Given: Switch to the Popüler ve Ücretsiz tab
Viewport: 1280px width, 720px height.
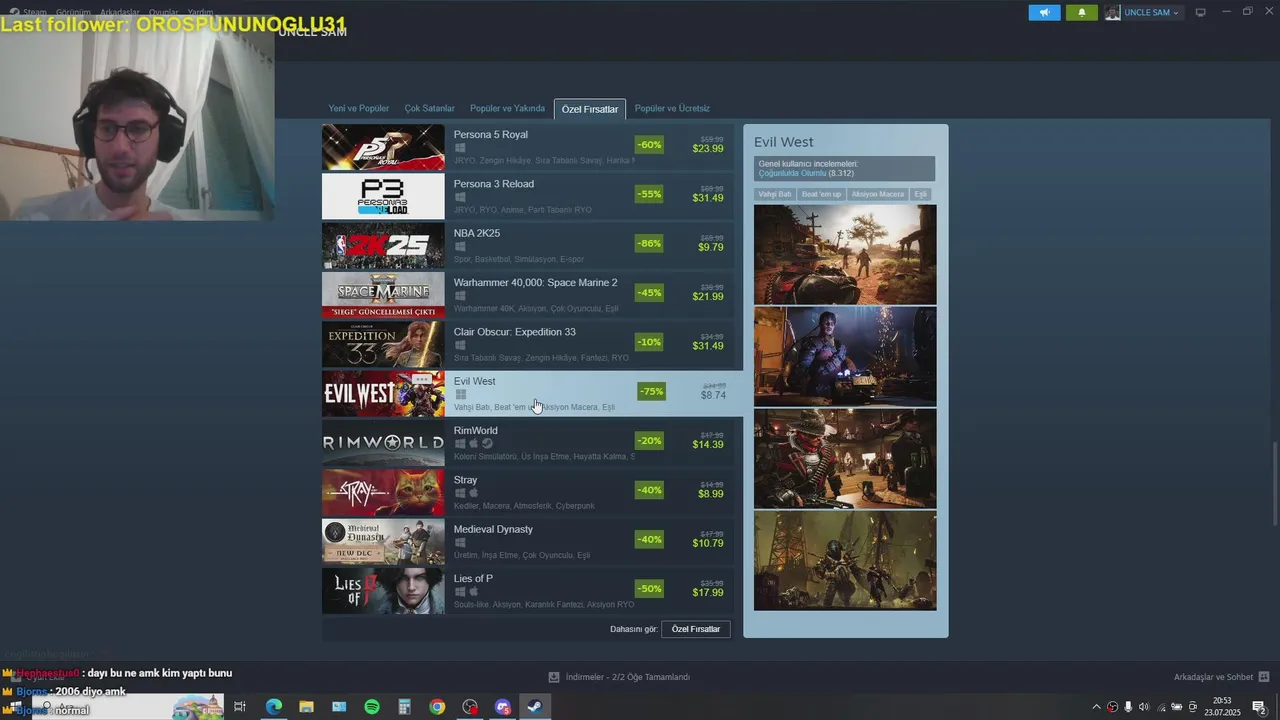Looking at the screenshot, I should (x=672, y=108).
